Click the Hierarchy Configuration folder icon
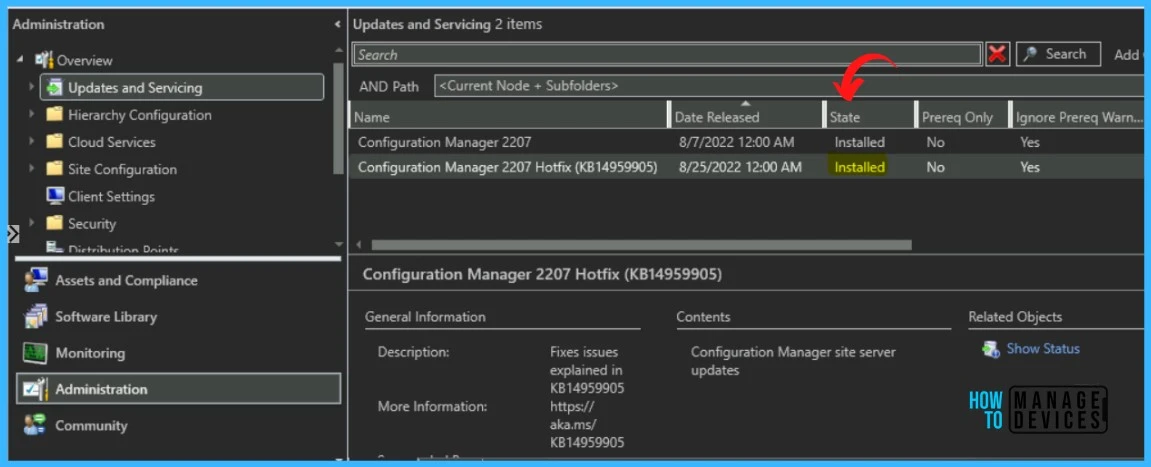Screen dimensions: 1151x467 (54, 115)
